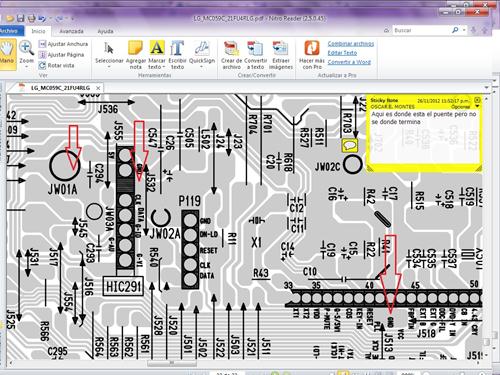500x375 pixels.
Task: Select the Mano hand tool
Action: [x=7, y=53]
